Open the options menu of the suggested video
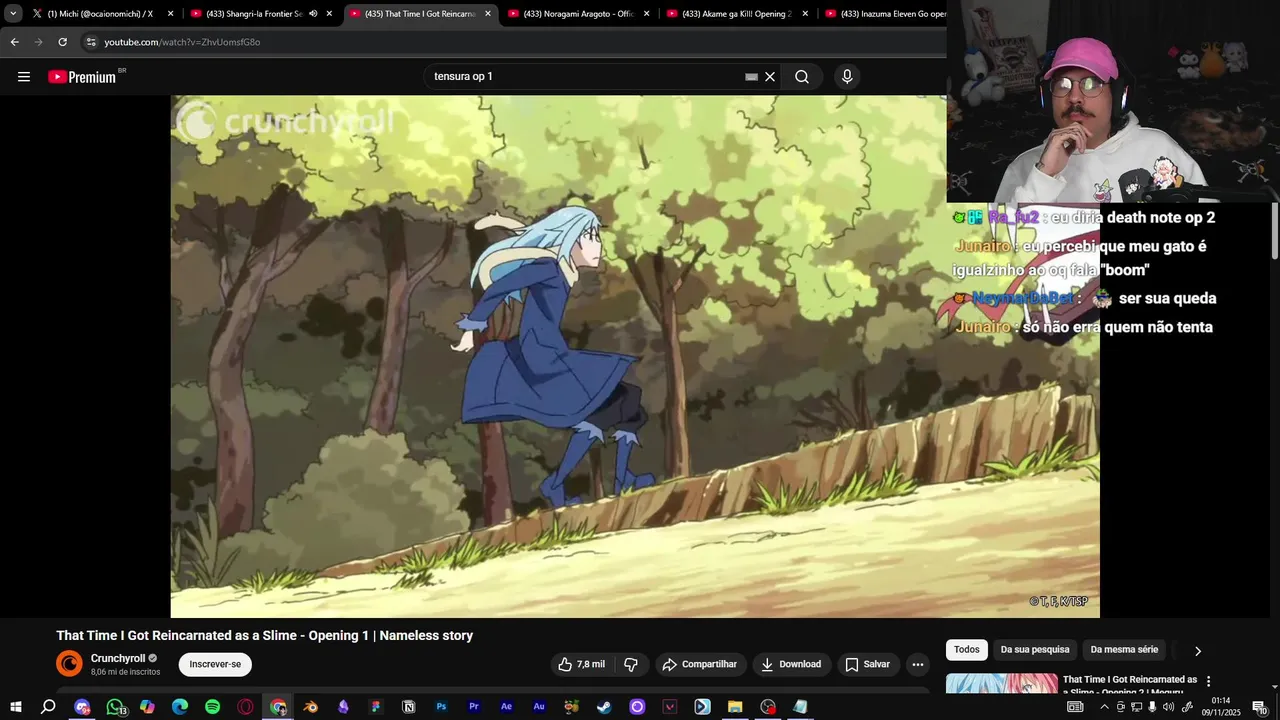Image resolution: width=1280 pixels, height=720 pixels. (x=1208, y=681)
